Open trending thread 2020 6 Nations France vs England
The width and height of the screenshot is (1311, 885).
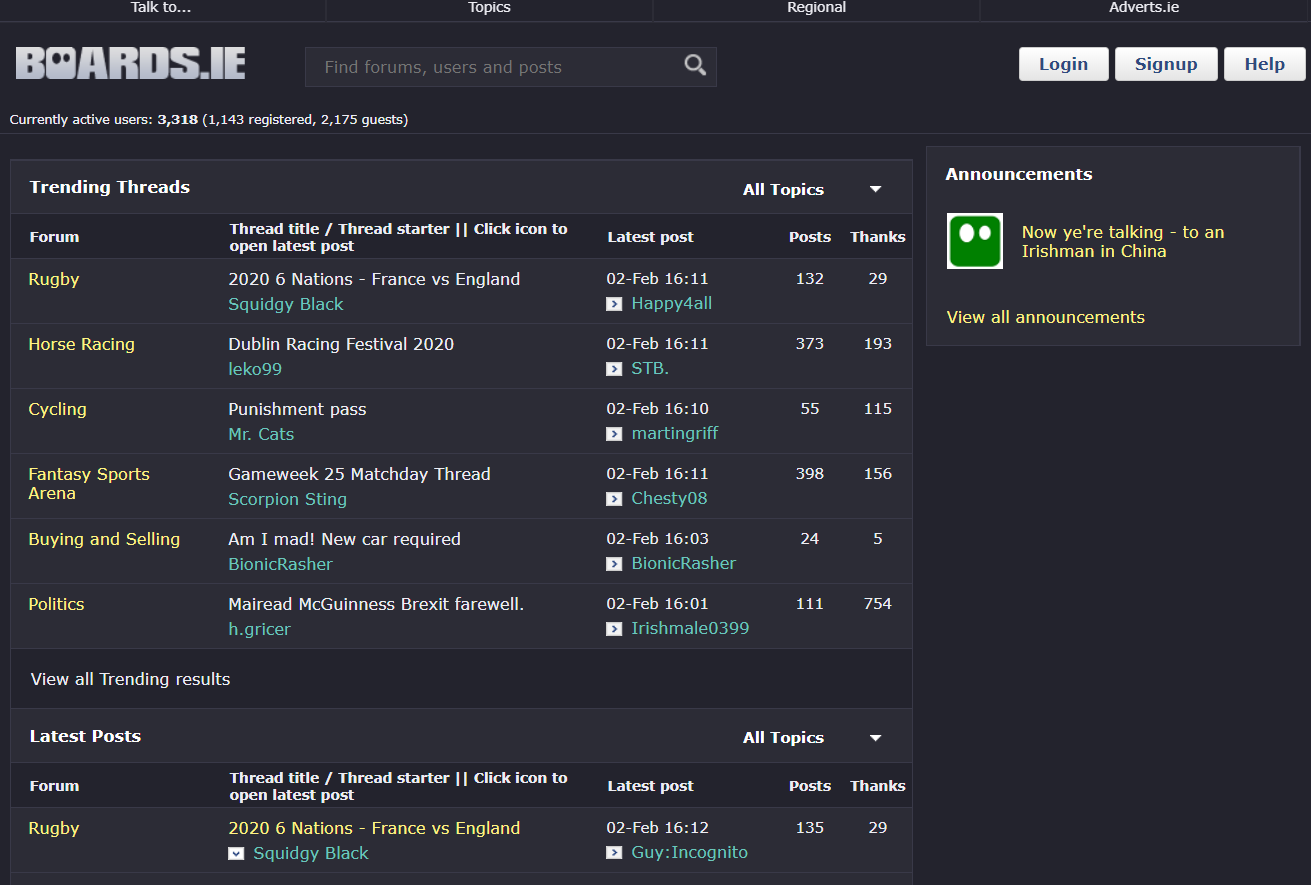point(374,279)
